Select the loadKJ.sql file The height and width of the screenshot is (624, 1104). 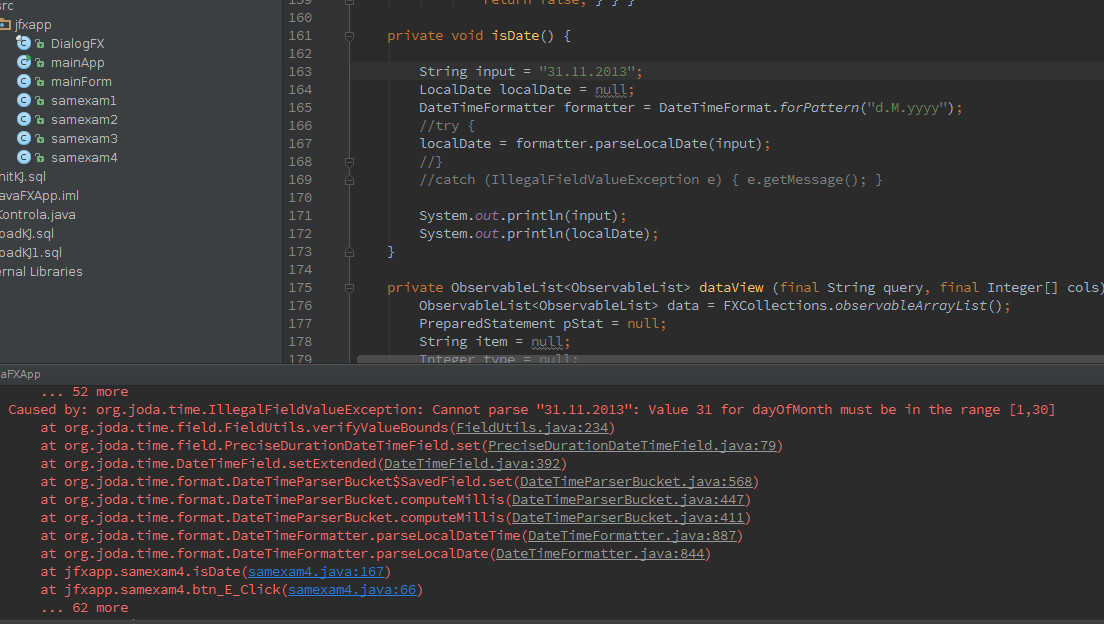click(27, 233)
